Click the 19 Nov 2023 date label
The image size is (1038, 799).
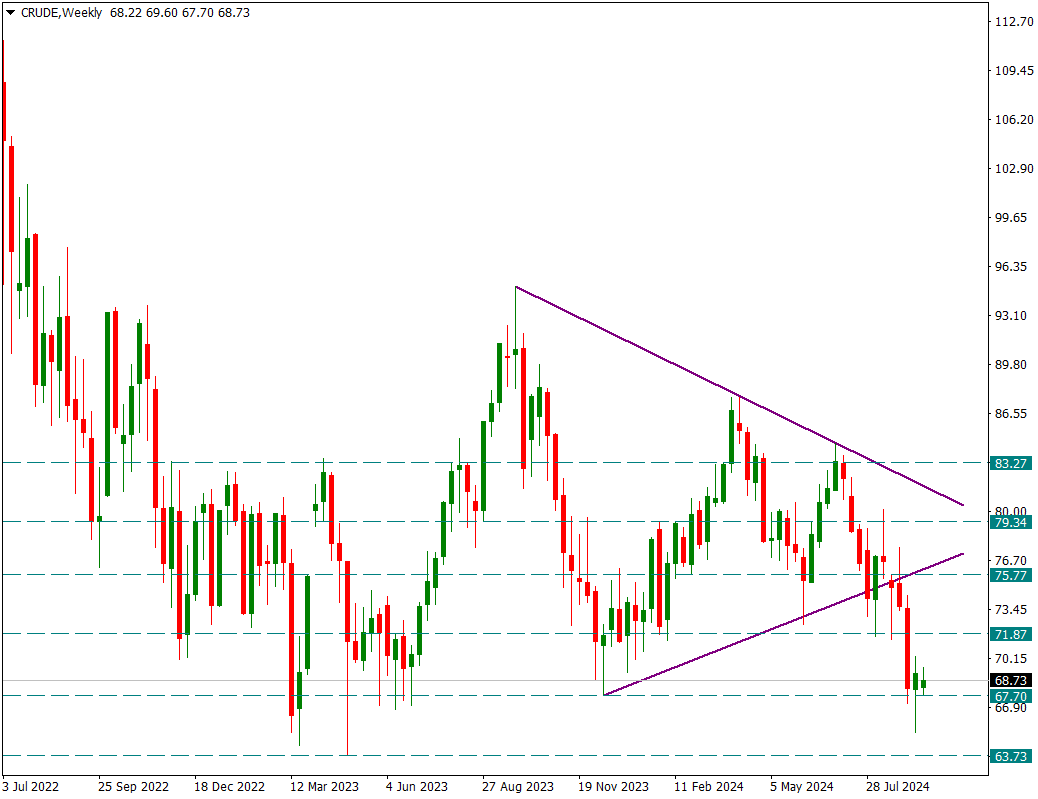(x=613, y=786)
